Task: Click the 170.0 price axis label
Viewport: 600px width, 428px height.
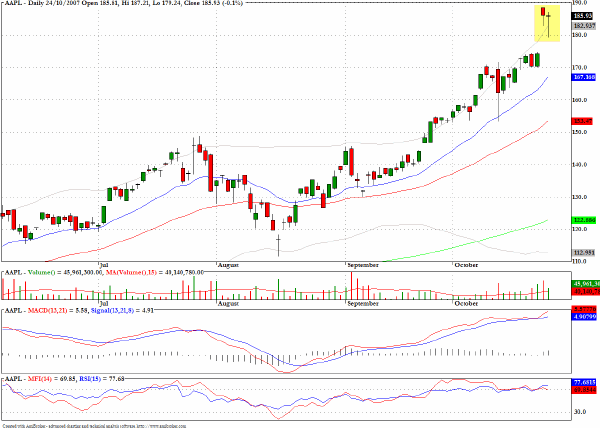Action: click(580, 68)
